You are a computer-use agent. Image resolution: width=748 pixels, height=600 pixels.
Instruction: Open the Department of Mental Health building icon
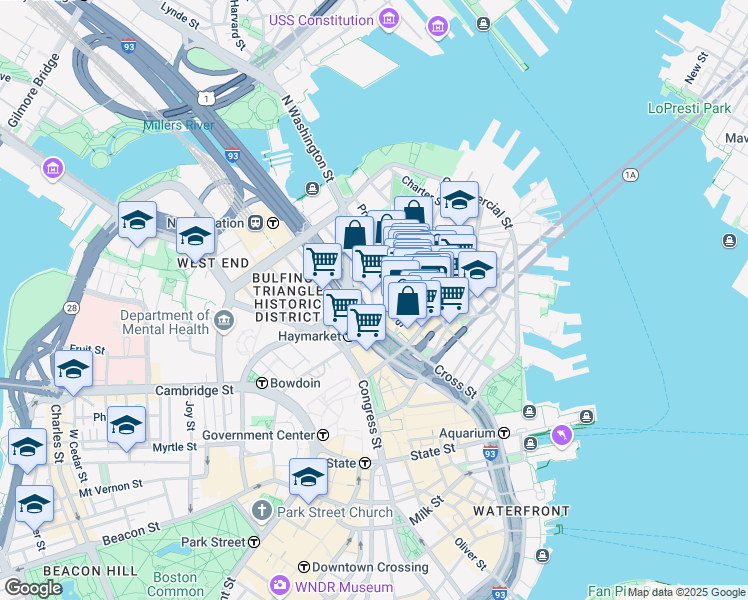click(x=224, y=320)
